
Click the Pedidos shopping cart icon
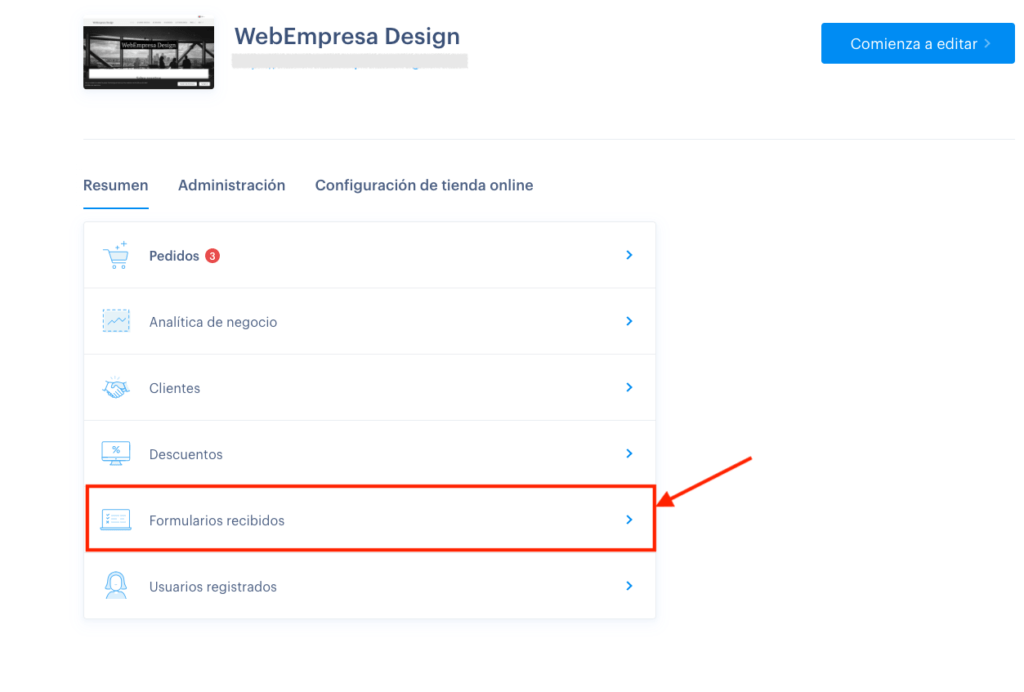coord(116,255)
